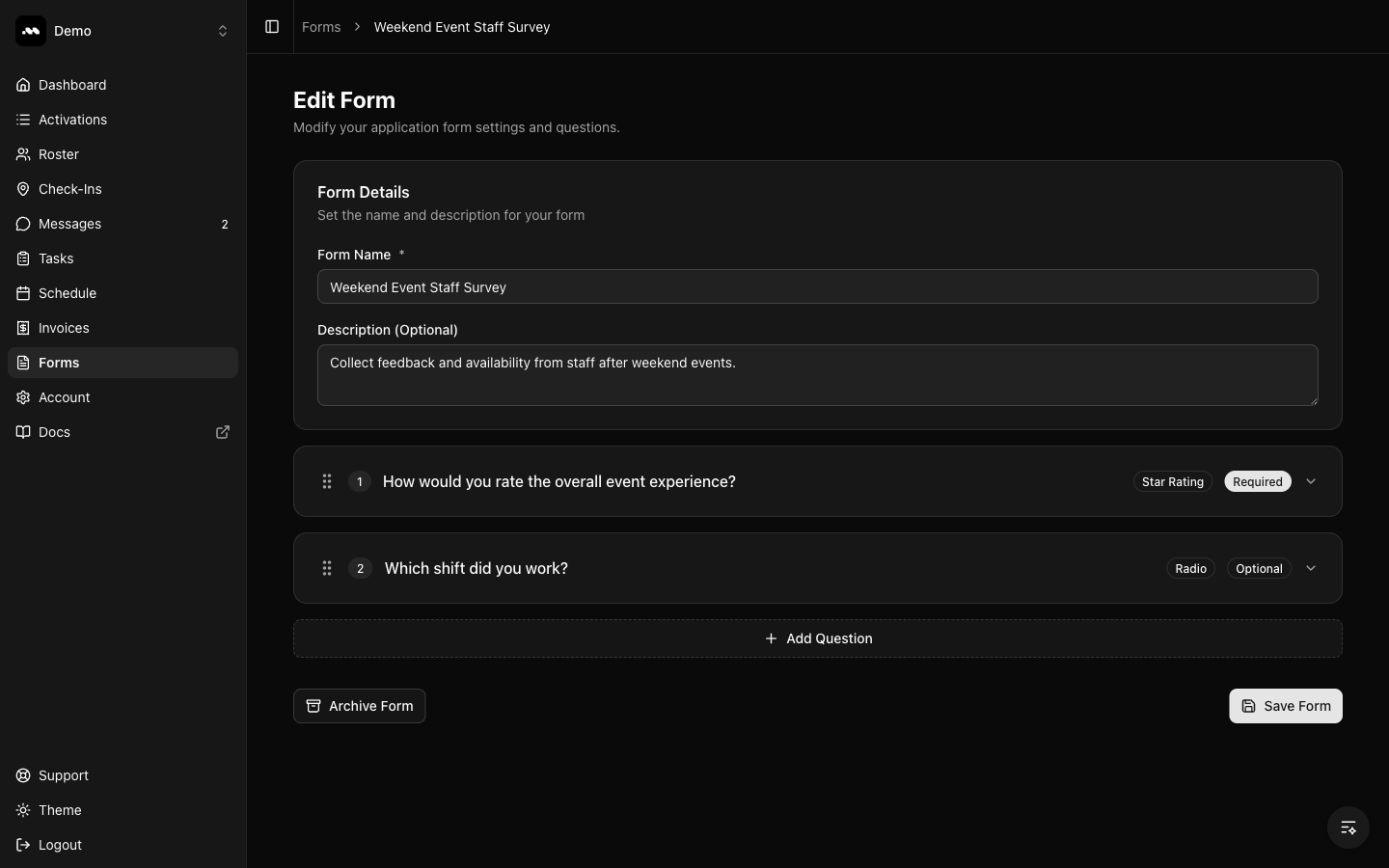Open the Dashboard from the sidebar
1389x868 pixels.
pos(72,85)
